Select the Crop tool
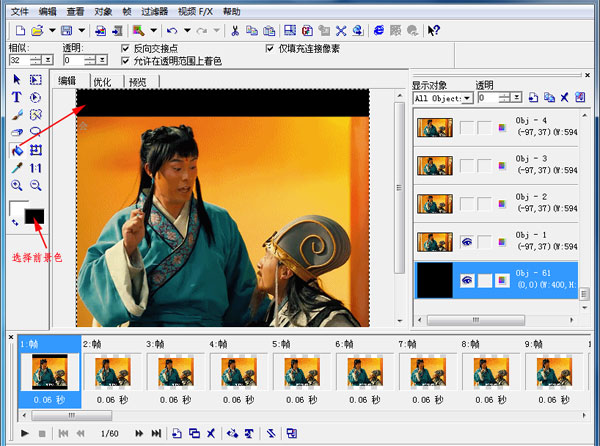Viewport: 600px width, 446px height. pos(36,150)
